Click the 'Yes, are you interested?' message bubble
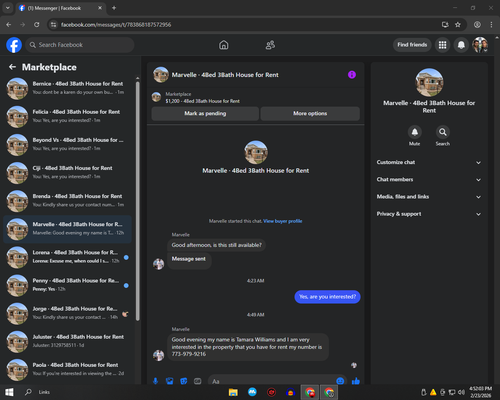Screen dimensions: 500x400 click(327, 297)
